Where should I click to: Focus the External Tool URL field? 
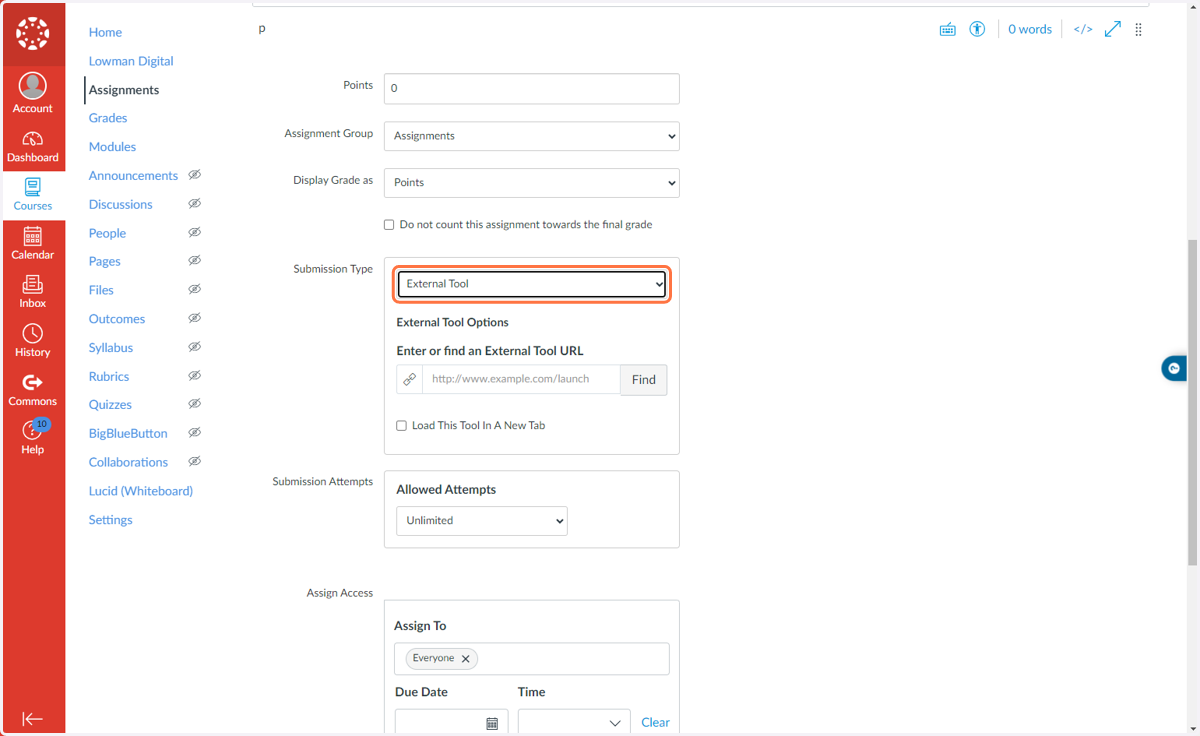pos(521,380)
